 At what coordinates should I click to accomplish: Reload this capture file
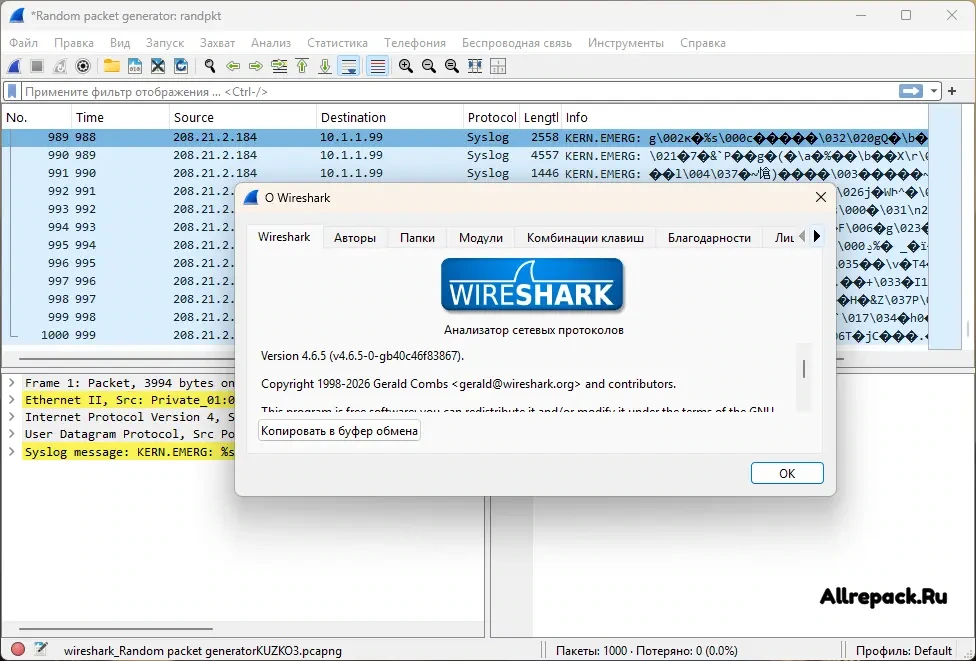181,66
